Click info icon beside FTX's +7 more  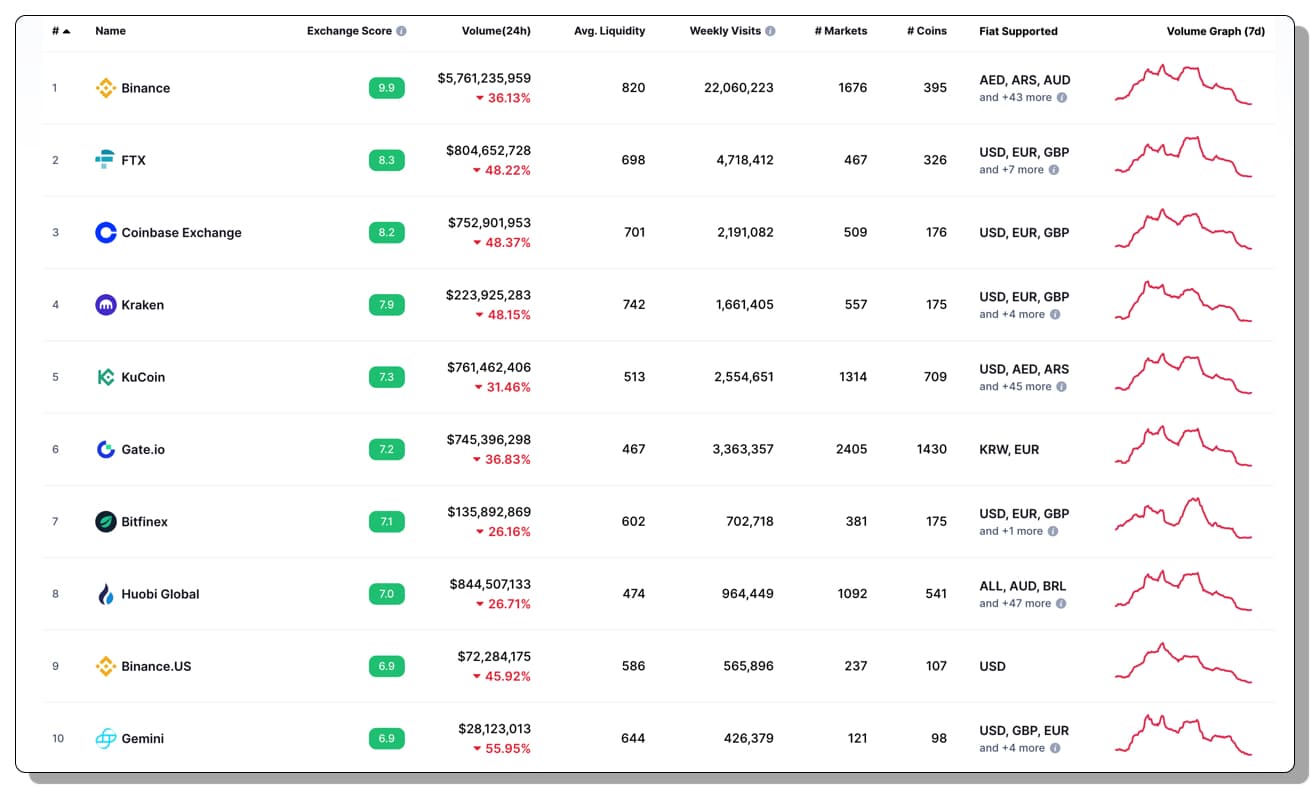(x=1054, y=170)
